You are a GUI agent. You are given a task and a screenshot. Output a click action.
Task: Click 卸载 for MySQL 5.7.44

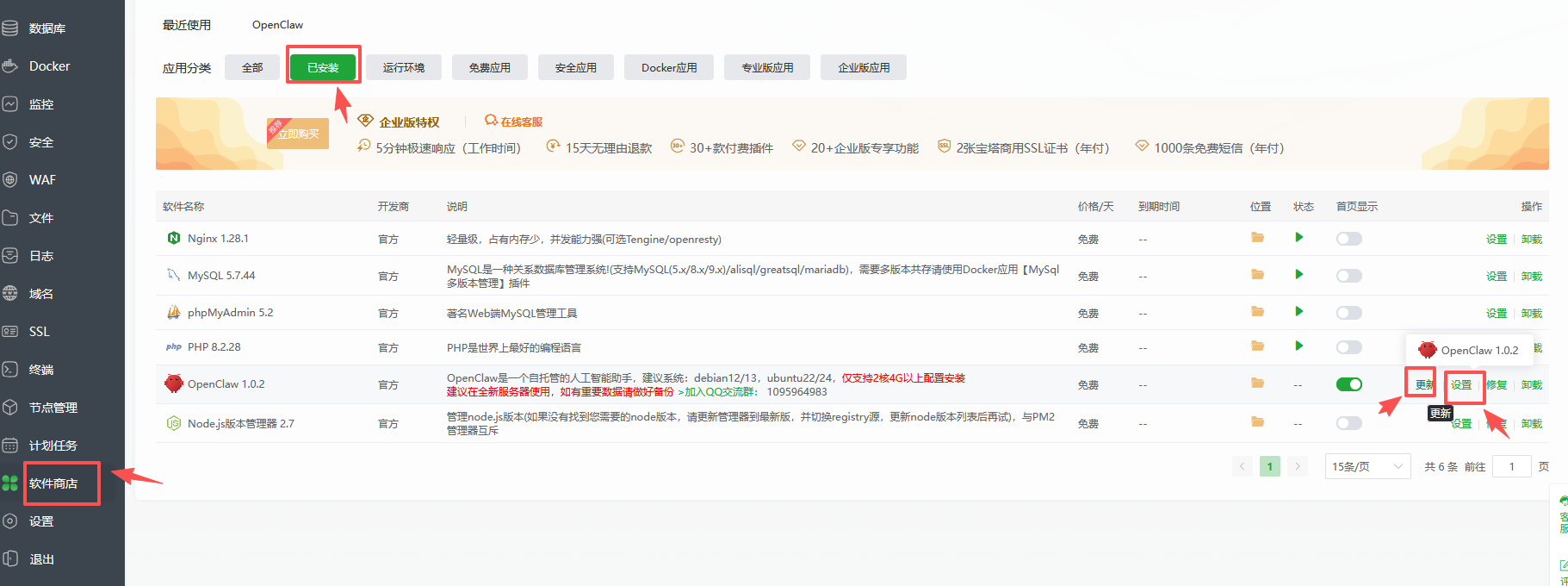(x=1531, y=276)
